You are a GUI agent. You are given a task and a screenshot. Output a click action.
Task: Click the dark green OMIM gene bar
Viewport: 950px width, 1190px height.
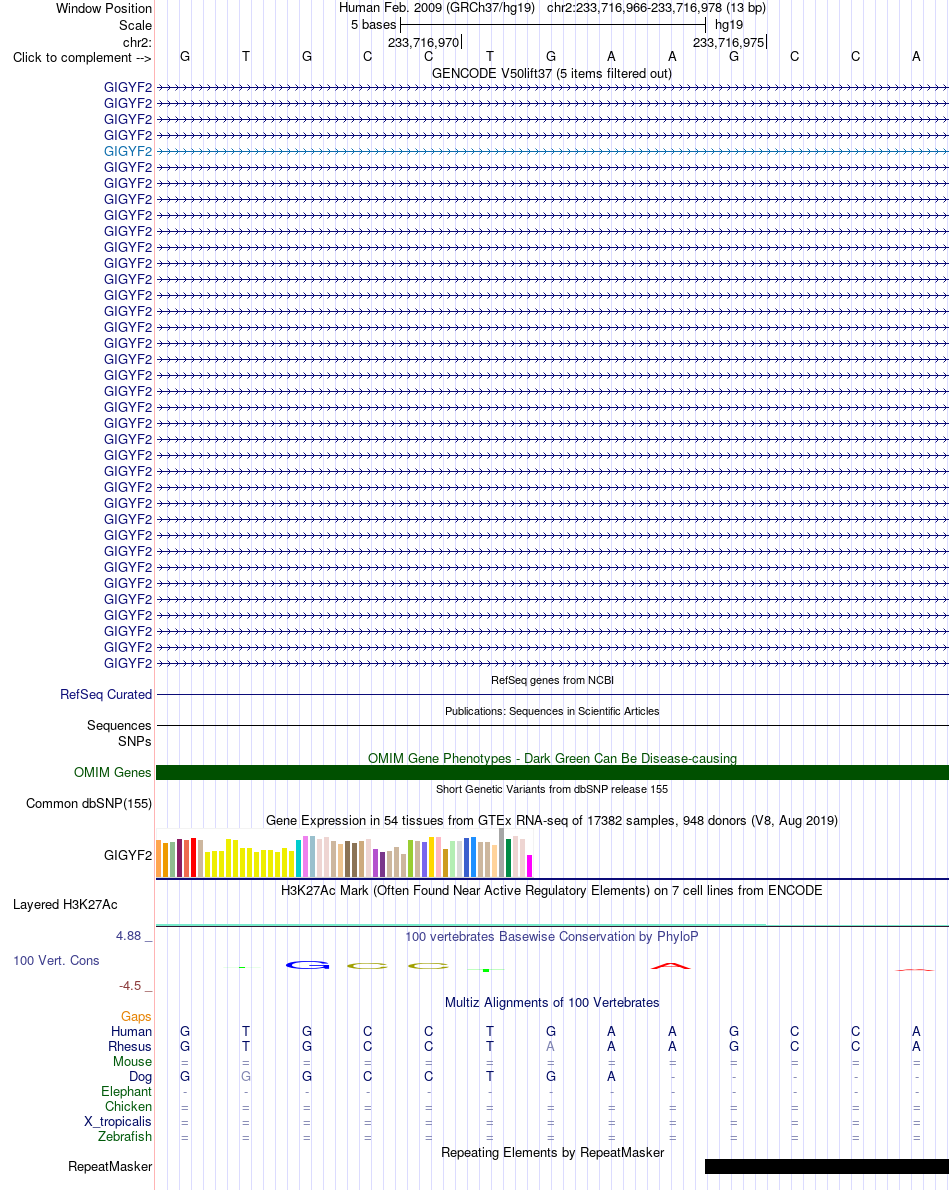tap(552, 773)
